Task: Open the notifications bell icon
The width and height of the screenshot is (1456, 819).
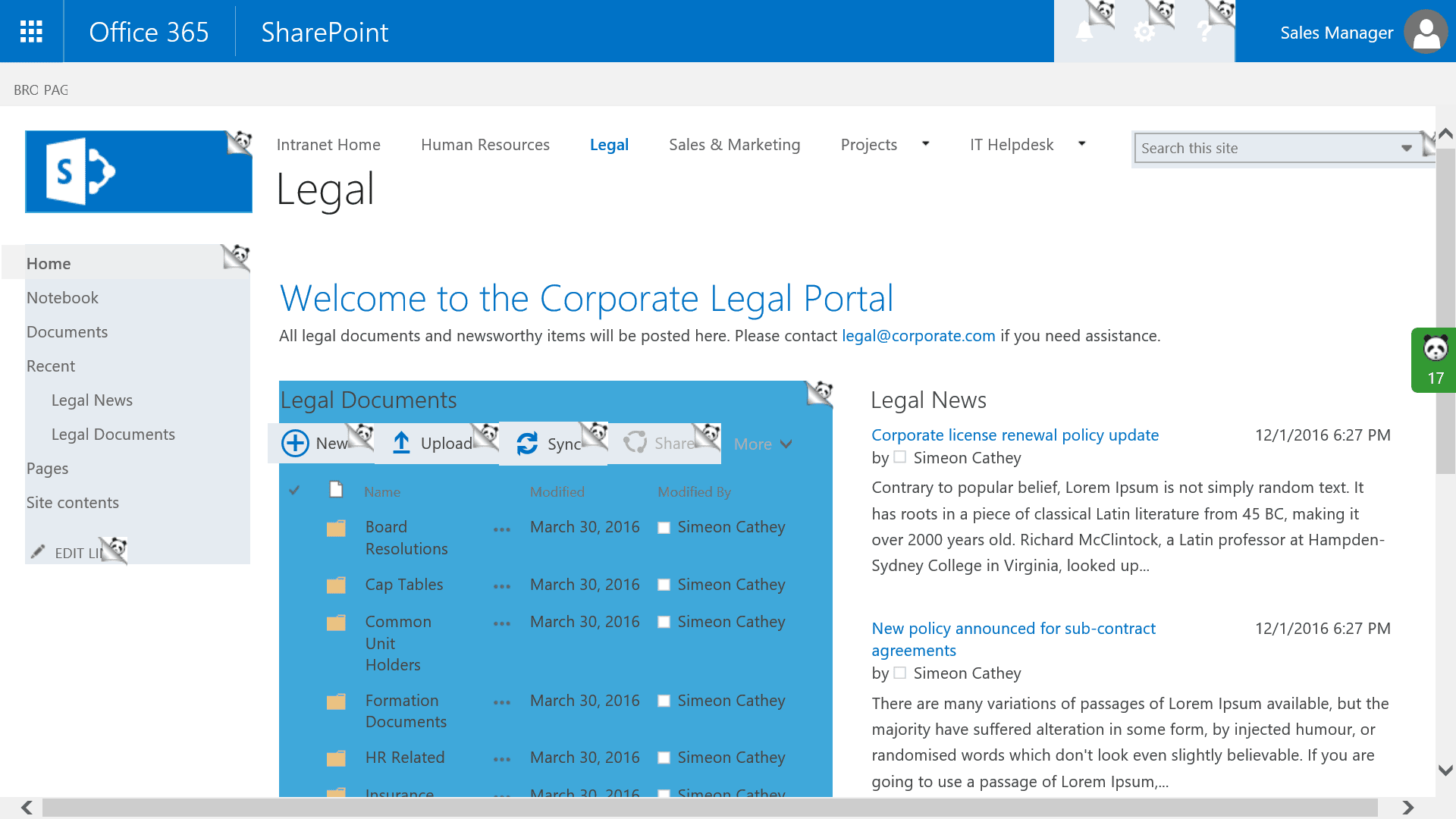Action: click(1084, 32)
